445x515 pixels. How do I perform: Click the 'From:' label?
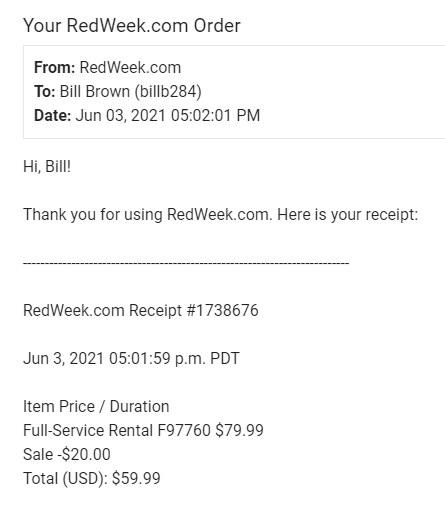55,68
